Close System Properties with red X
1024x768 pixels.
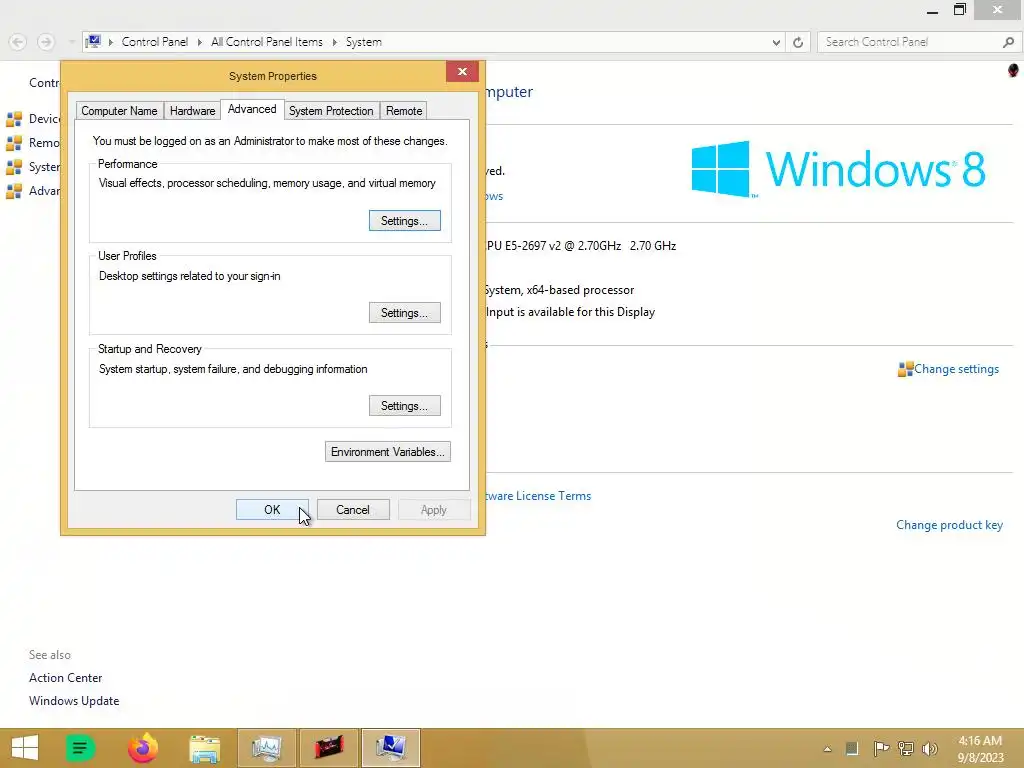click(x=462, y=72)
